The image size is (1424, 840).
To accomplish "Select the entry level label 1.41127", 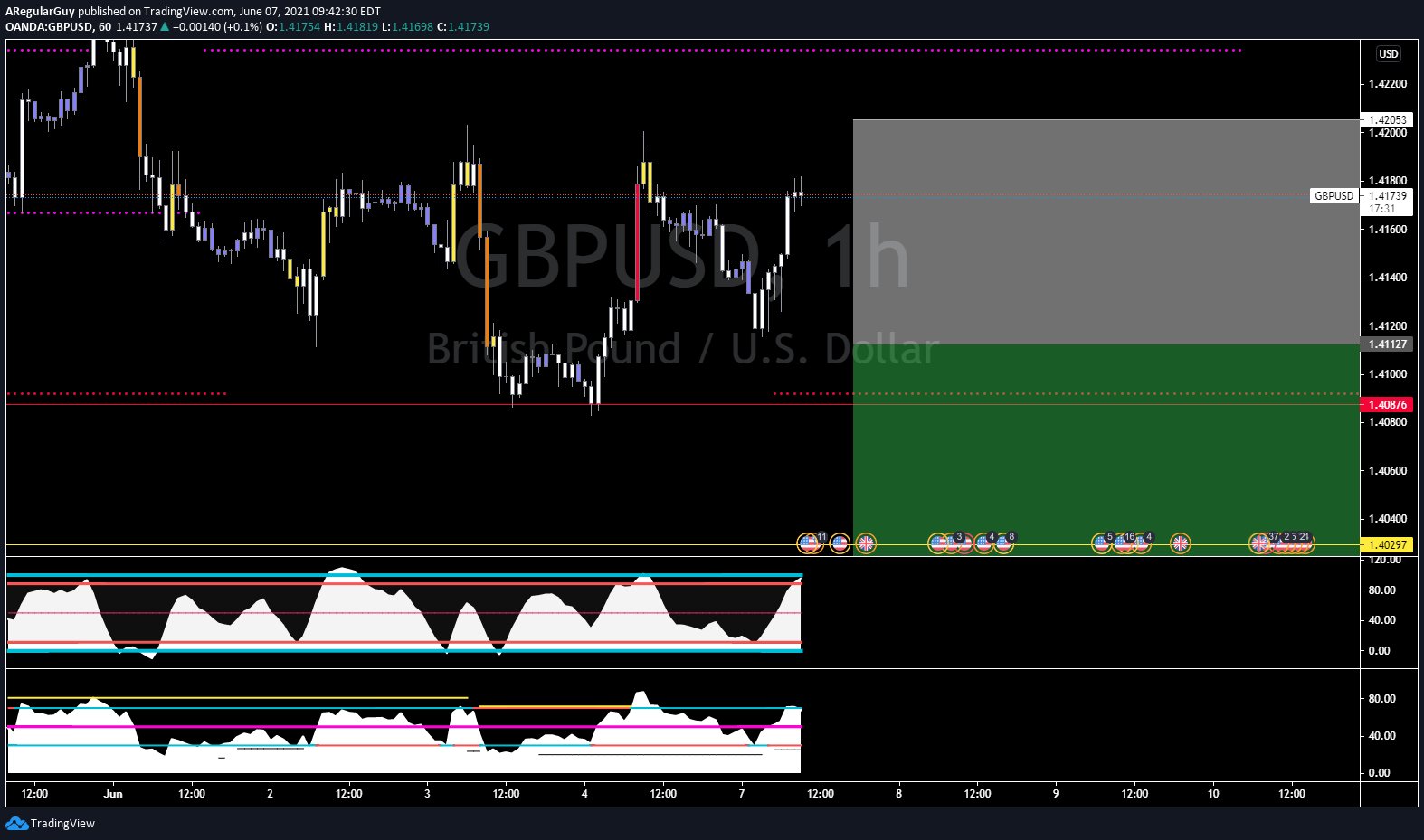I will (x=1388, y=344).
